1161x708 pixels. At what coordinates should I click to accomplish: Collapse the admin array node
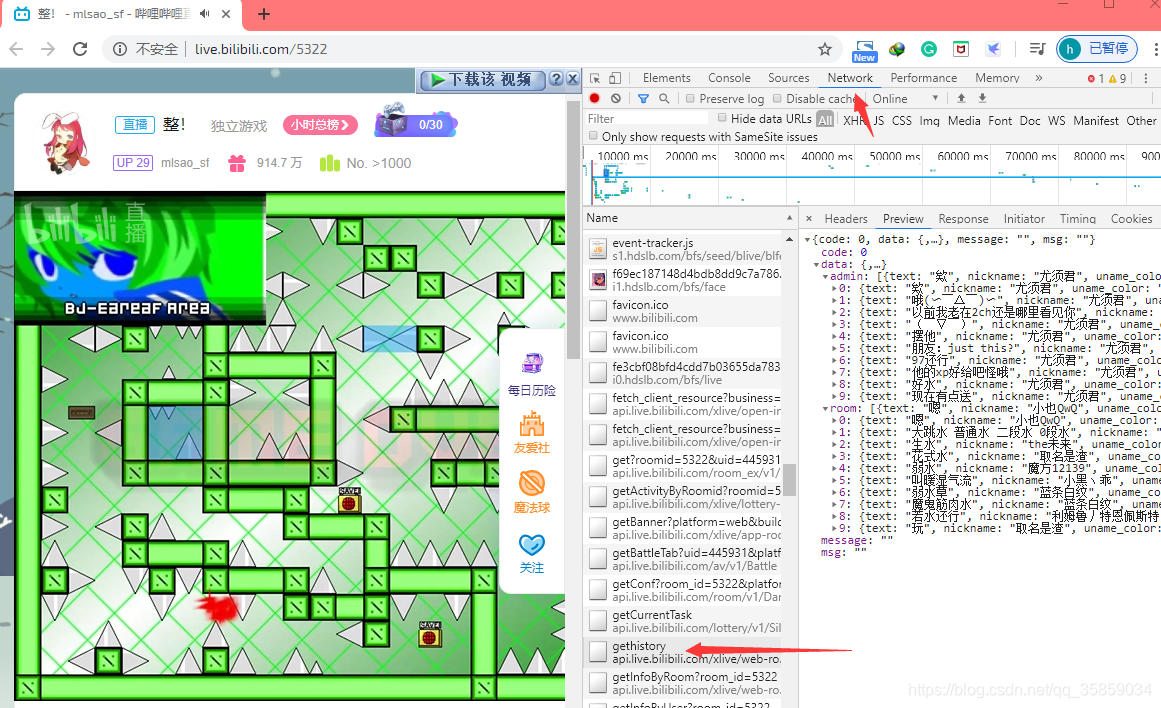(826, 276)
